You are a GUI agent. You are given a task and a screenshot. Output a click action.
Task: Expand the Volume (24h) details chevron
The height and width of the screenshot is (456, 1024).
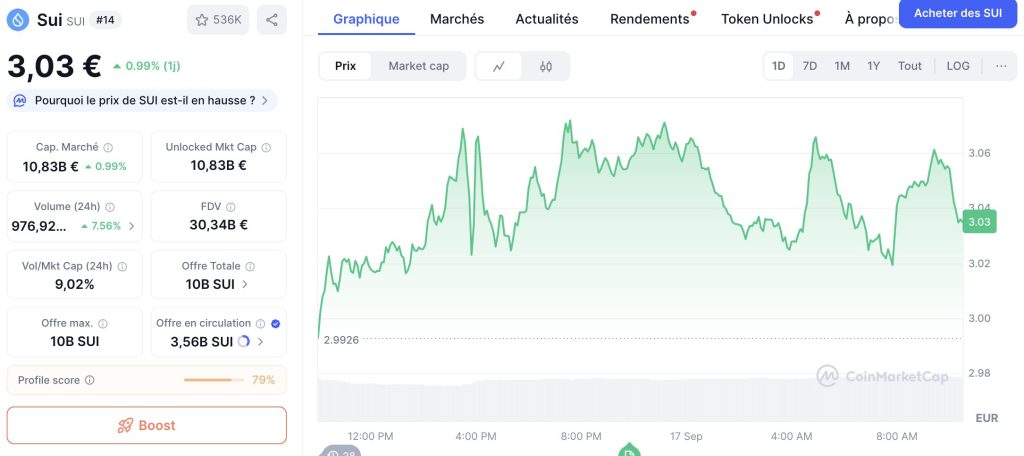point(132,226)
